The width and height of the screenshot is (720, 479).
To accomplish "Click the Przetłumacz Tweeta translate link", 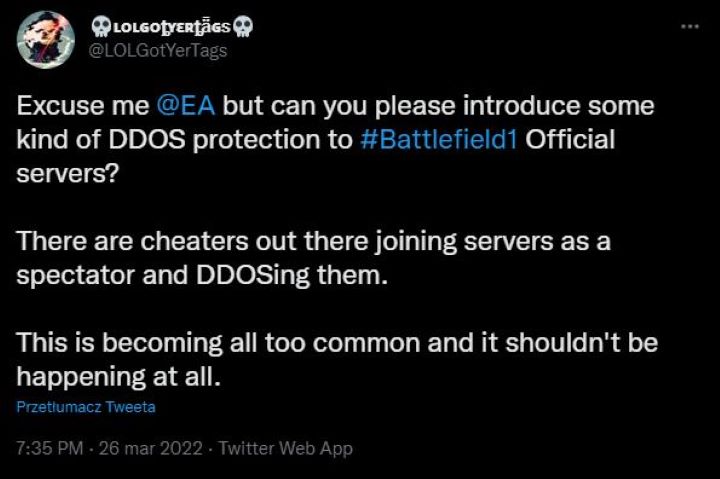I will tap(86, 407).
